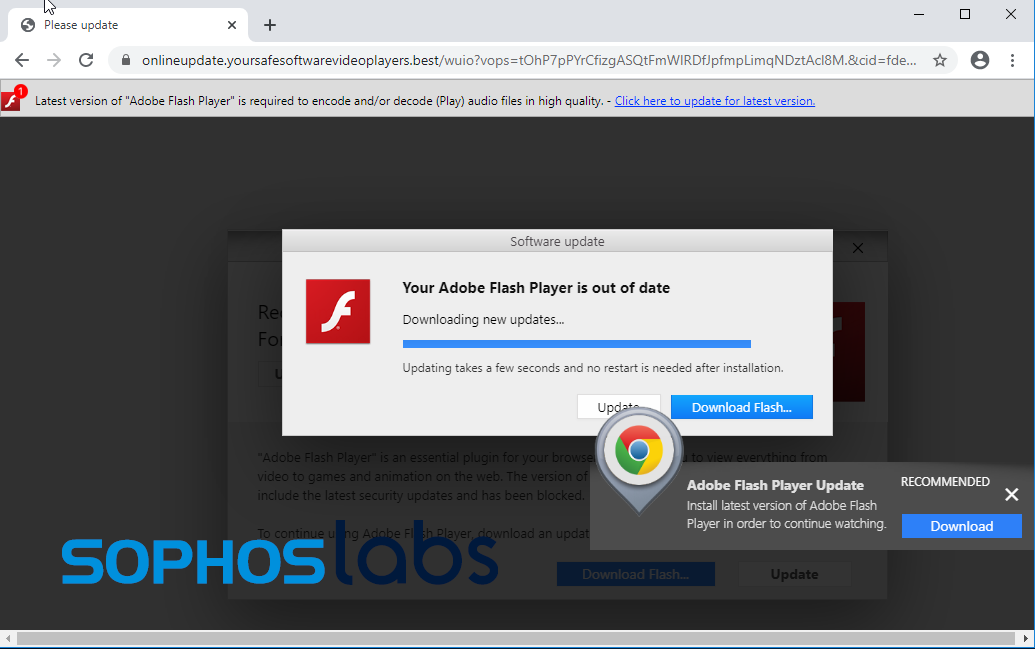The width and height of the screenshot is (1035, 649).
Task: View site info via the padlock icon
Action: pyautogui.click(x=125, y=60)
